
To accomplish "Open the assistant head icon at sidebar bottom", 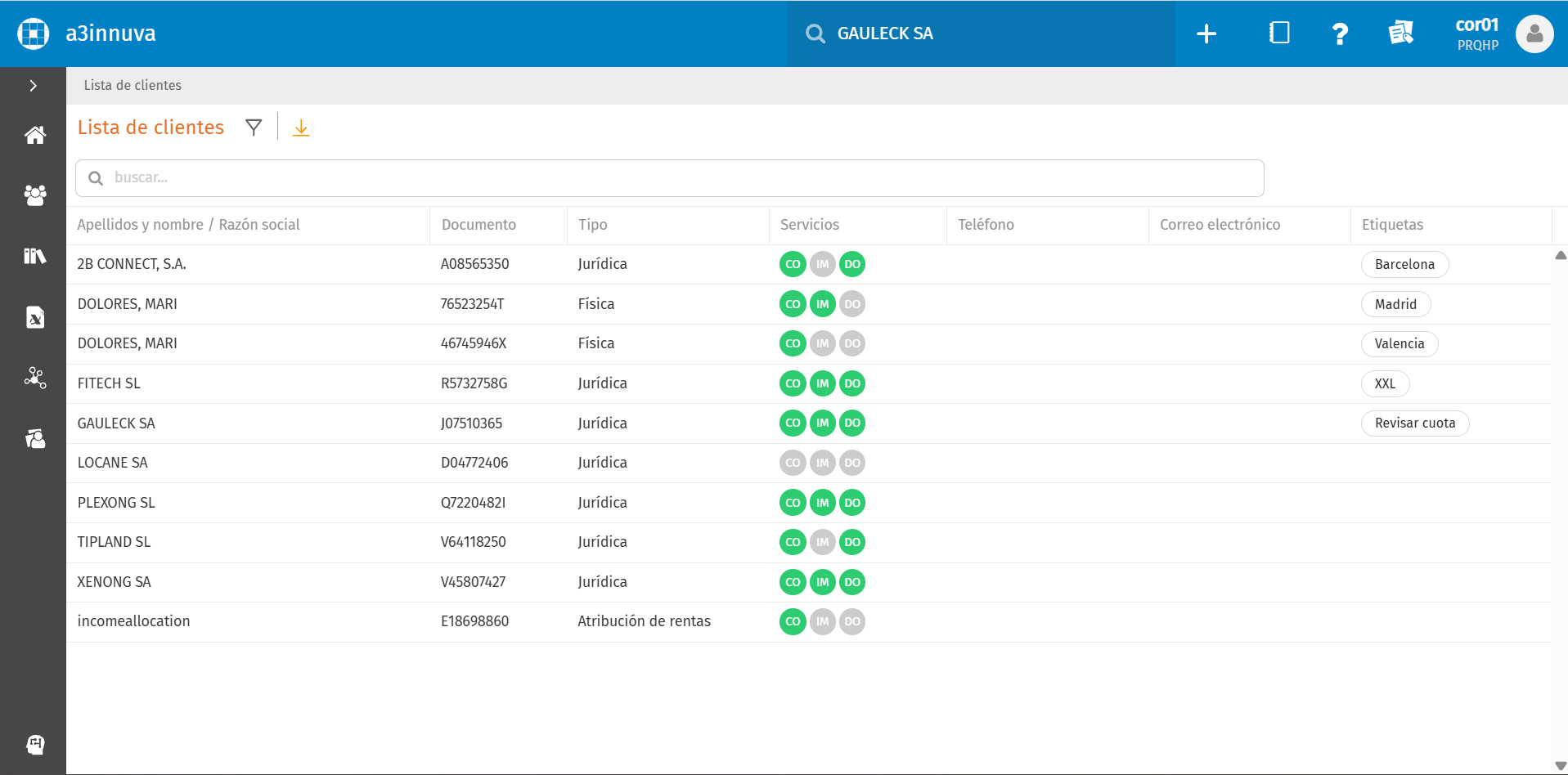I will tap(34, 745).
